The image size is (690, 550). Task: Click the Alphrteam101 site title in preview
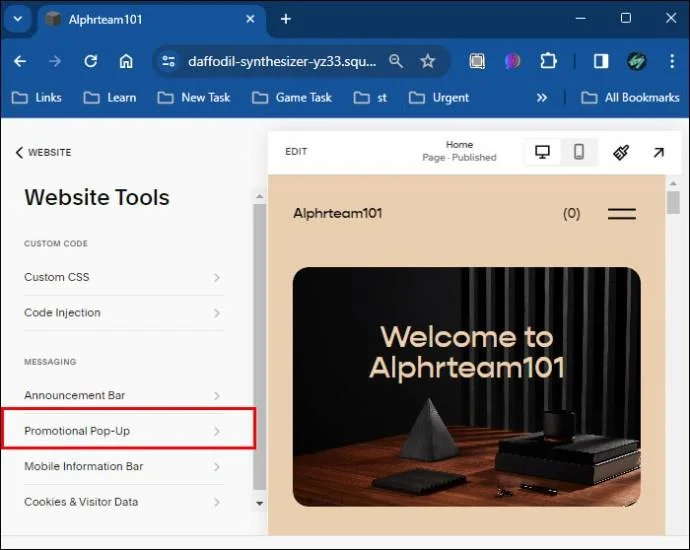pos(338,213)
